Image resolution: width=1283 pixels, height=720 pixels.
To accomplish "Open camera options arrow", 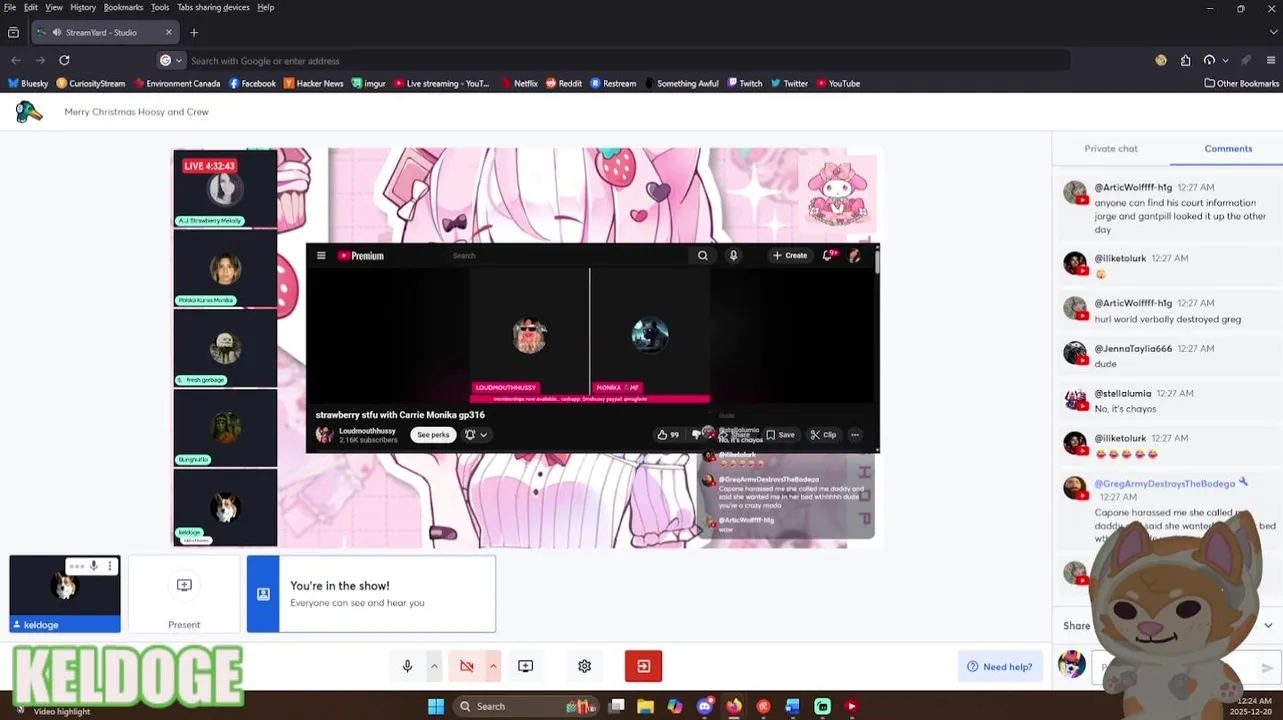I will (x=492, y=666).
